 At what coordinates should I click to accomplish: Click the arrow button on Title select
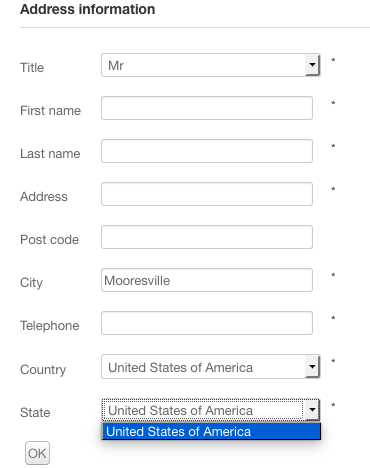pos(312,65)
